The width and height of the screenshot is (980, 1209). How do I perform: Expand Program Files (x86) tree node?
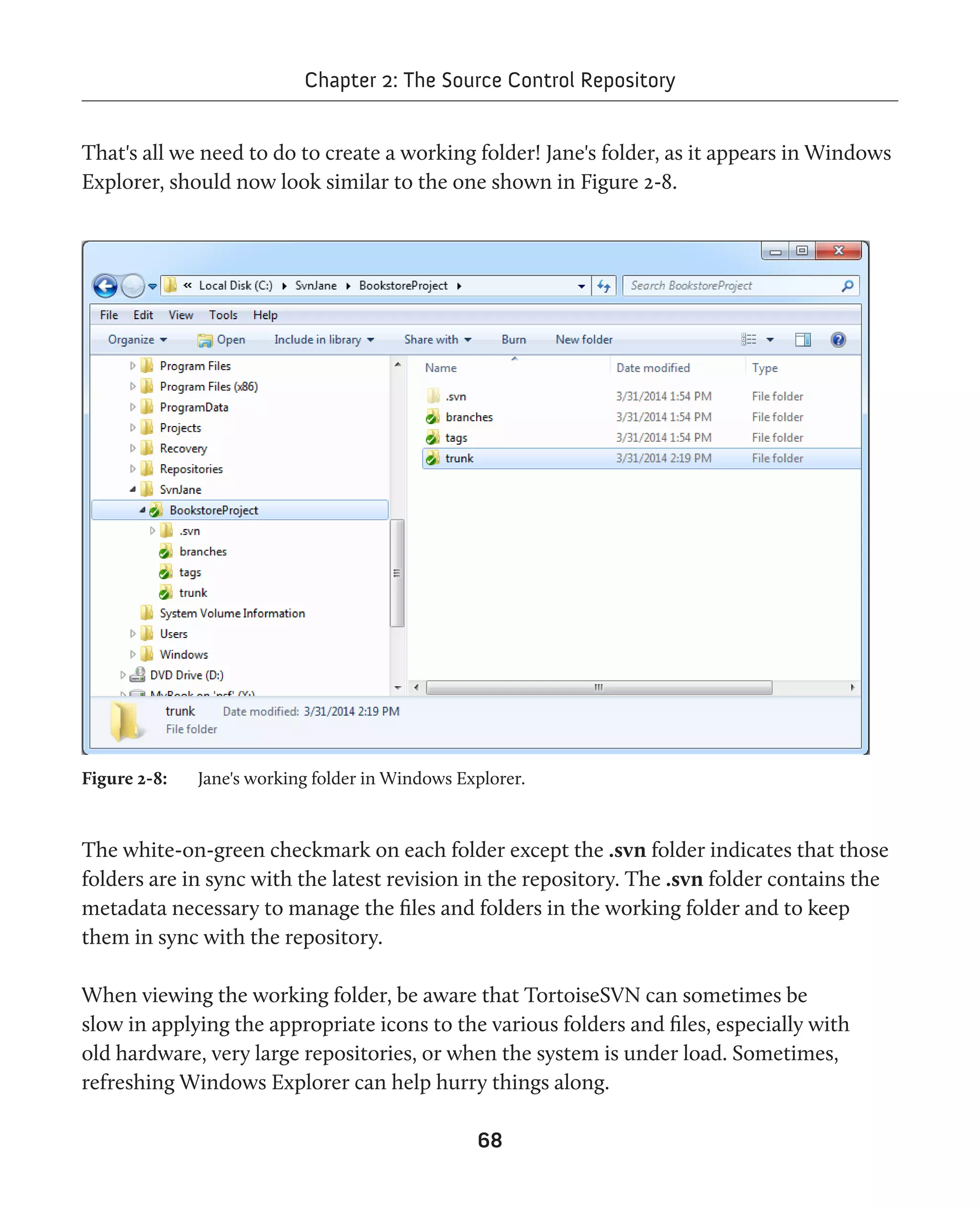133,386
